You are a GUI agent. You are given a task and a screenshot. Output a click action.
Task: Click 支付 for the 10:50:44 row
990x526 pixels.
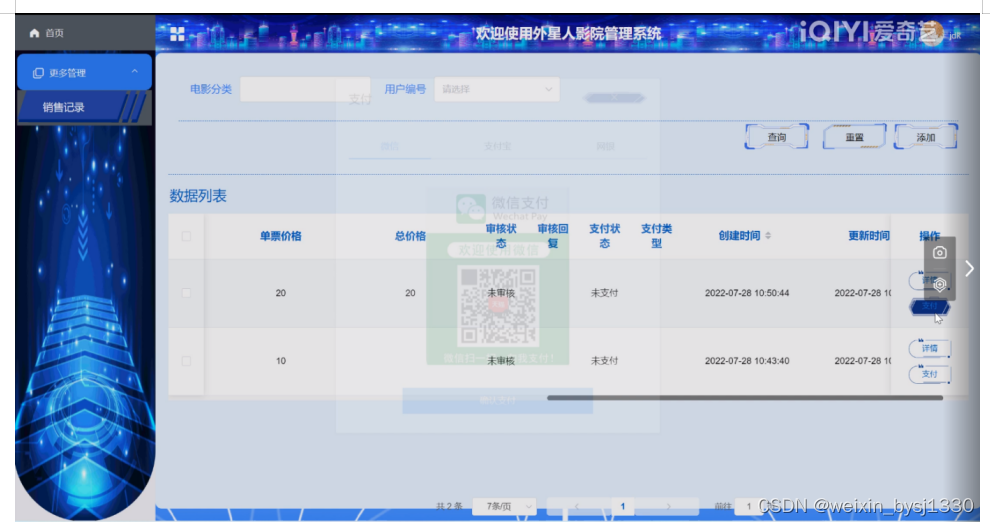coord(929,306)
